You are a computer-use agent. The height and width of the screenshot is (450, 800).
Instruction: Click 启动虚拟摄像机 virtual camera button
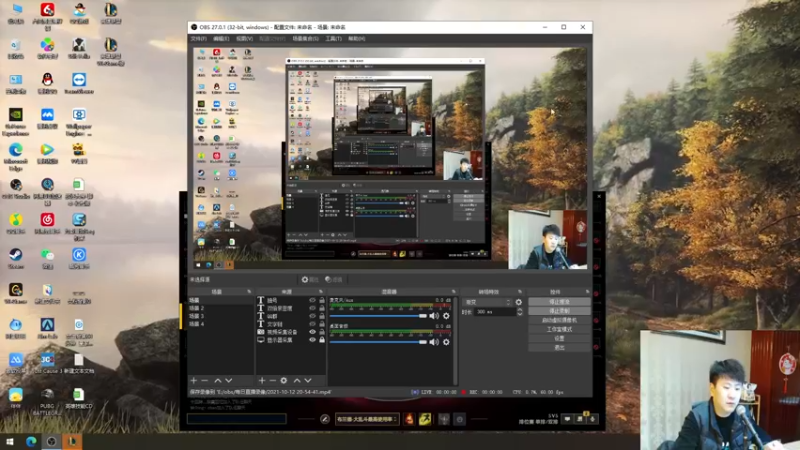point(559,320)
